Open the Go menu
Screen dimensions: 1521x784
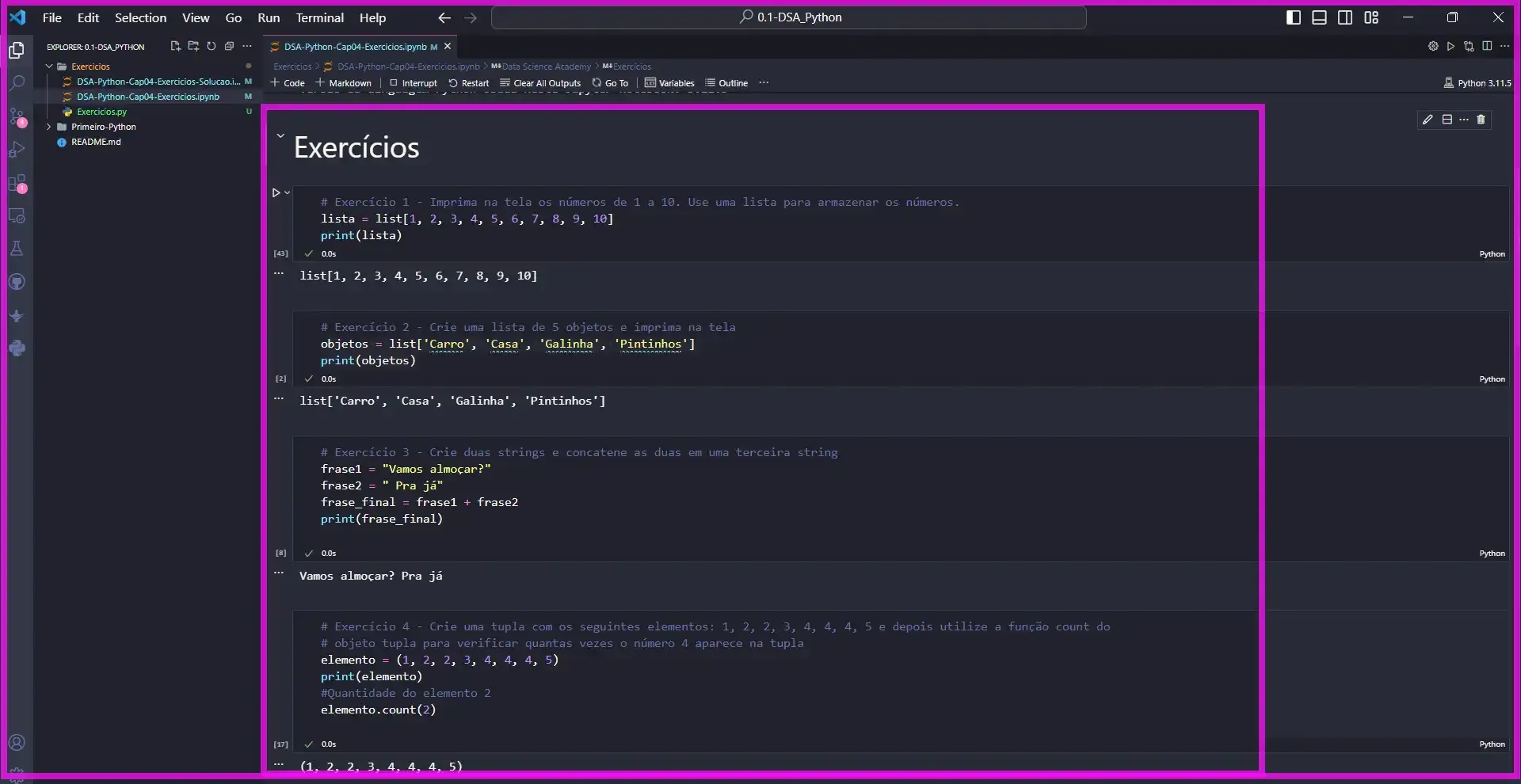coord(234,17)
